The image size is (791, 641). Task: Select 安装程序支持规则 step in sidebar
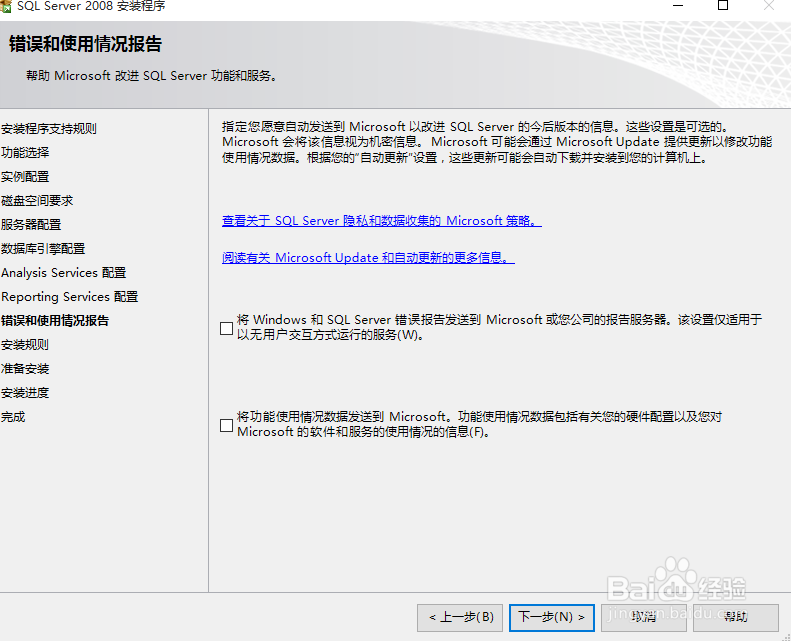(48, 129)
